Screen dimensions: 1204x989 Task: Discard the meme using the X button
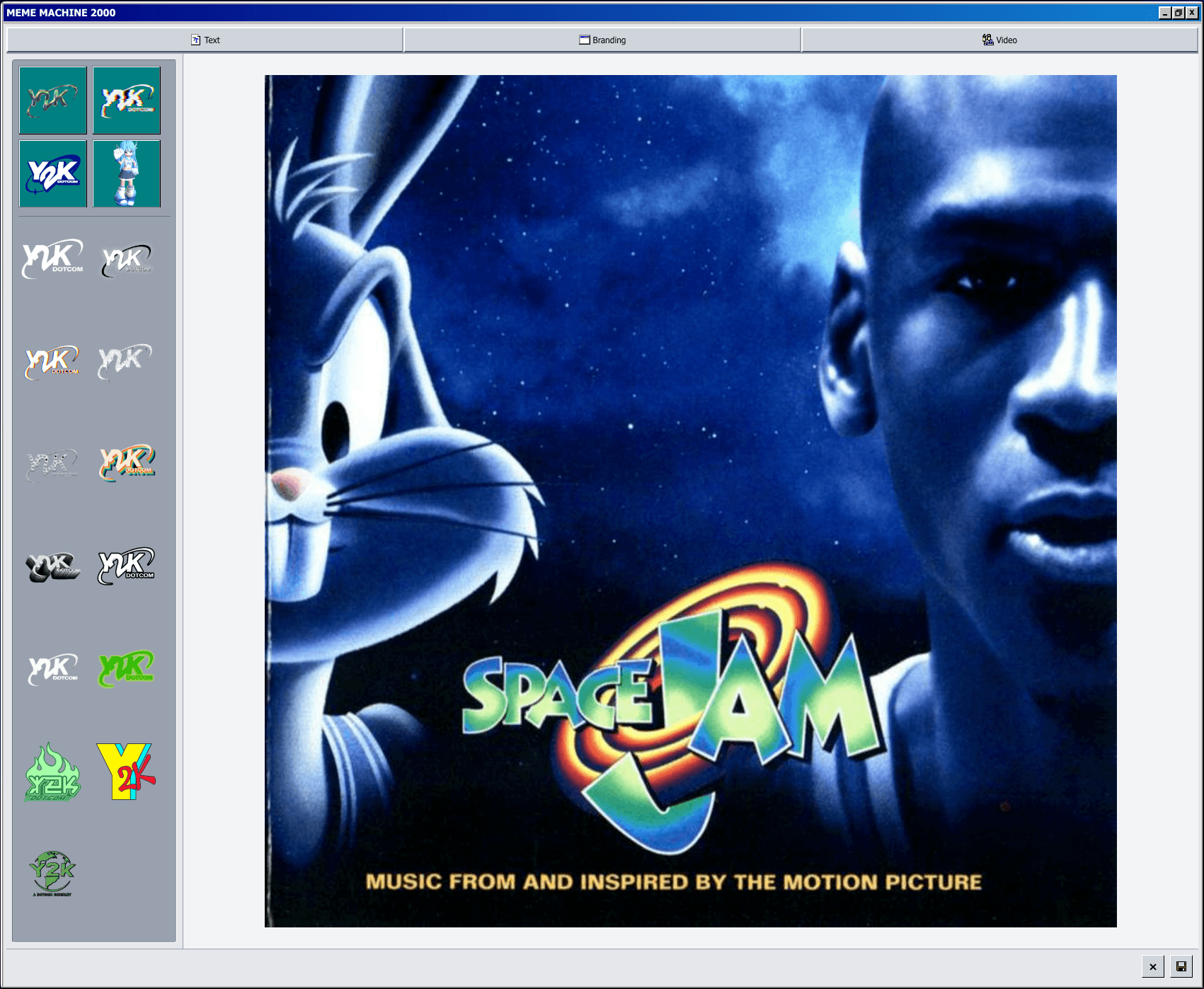[1152, 966]
